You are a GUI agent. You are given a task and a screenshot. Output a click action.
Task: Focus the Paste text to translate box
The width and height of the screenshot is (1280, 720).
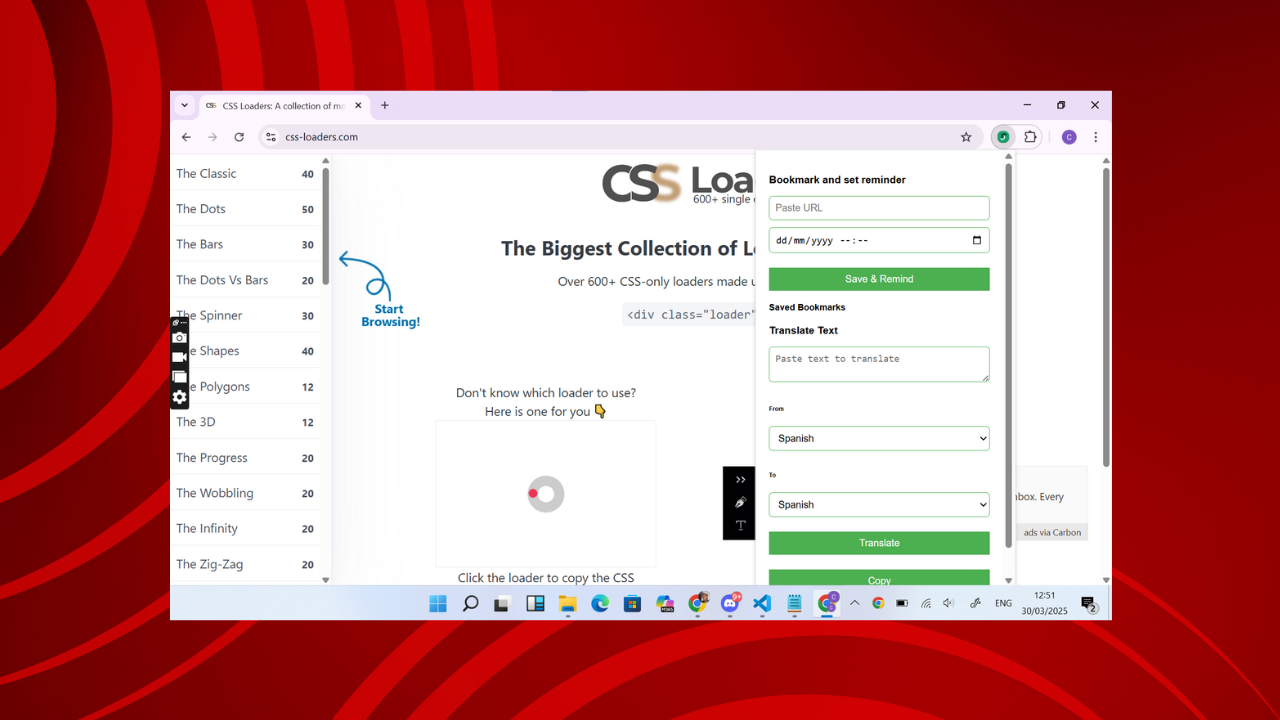coord(879,364)
